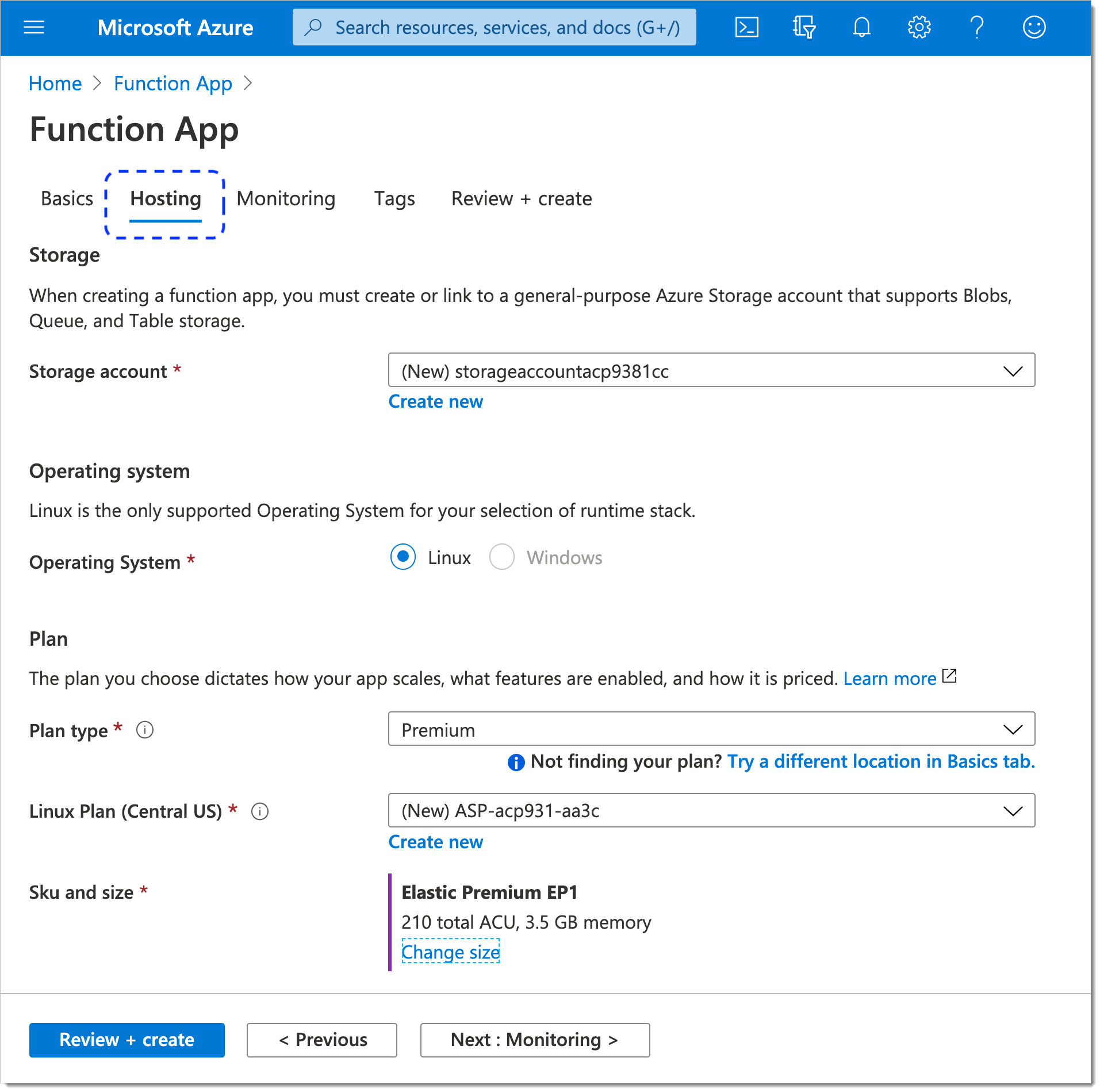Open the hamburger portal menu
Viewport: 1100px width, 1092px height.
34,27
